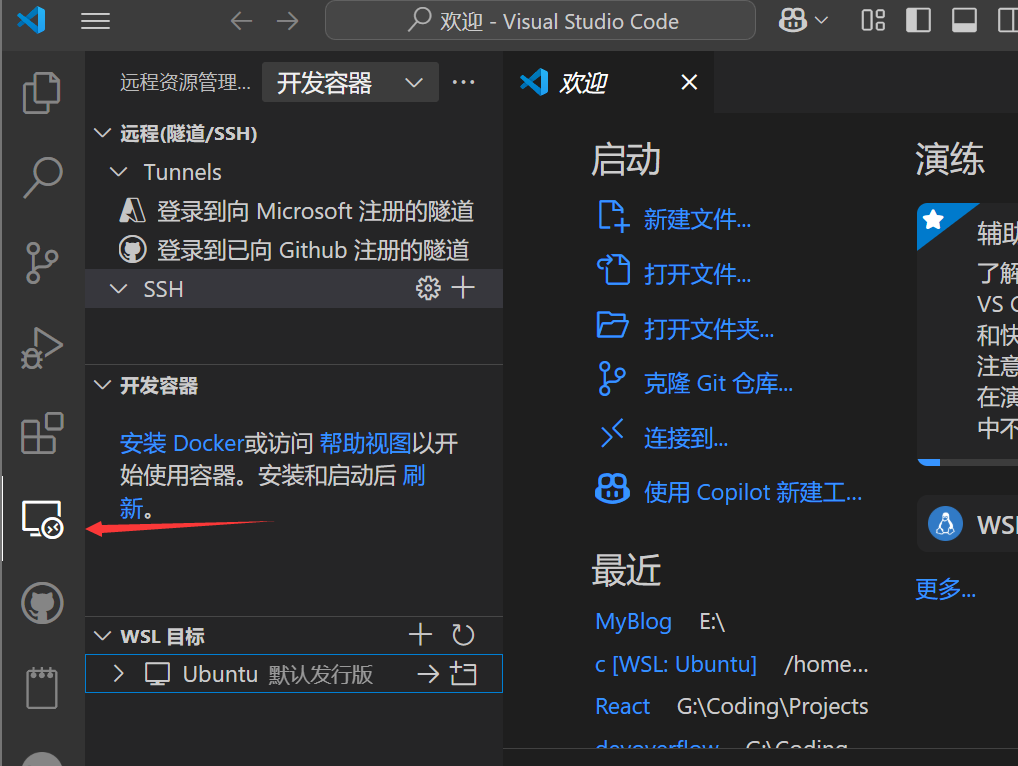Open the hamburger menu
Image resolution: width=1018 pixels, height=766 pixels.
point(95,20)
